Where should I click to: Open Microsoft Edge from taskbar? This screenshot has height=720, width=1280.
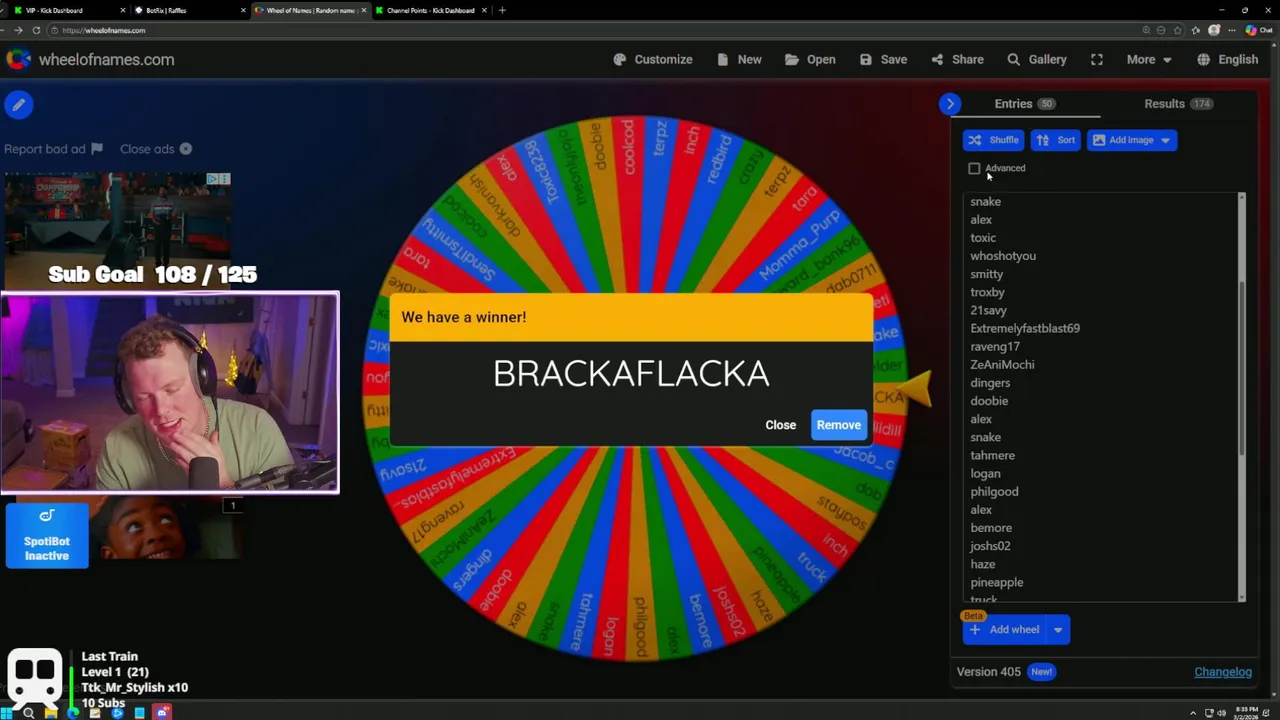73,713
